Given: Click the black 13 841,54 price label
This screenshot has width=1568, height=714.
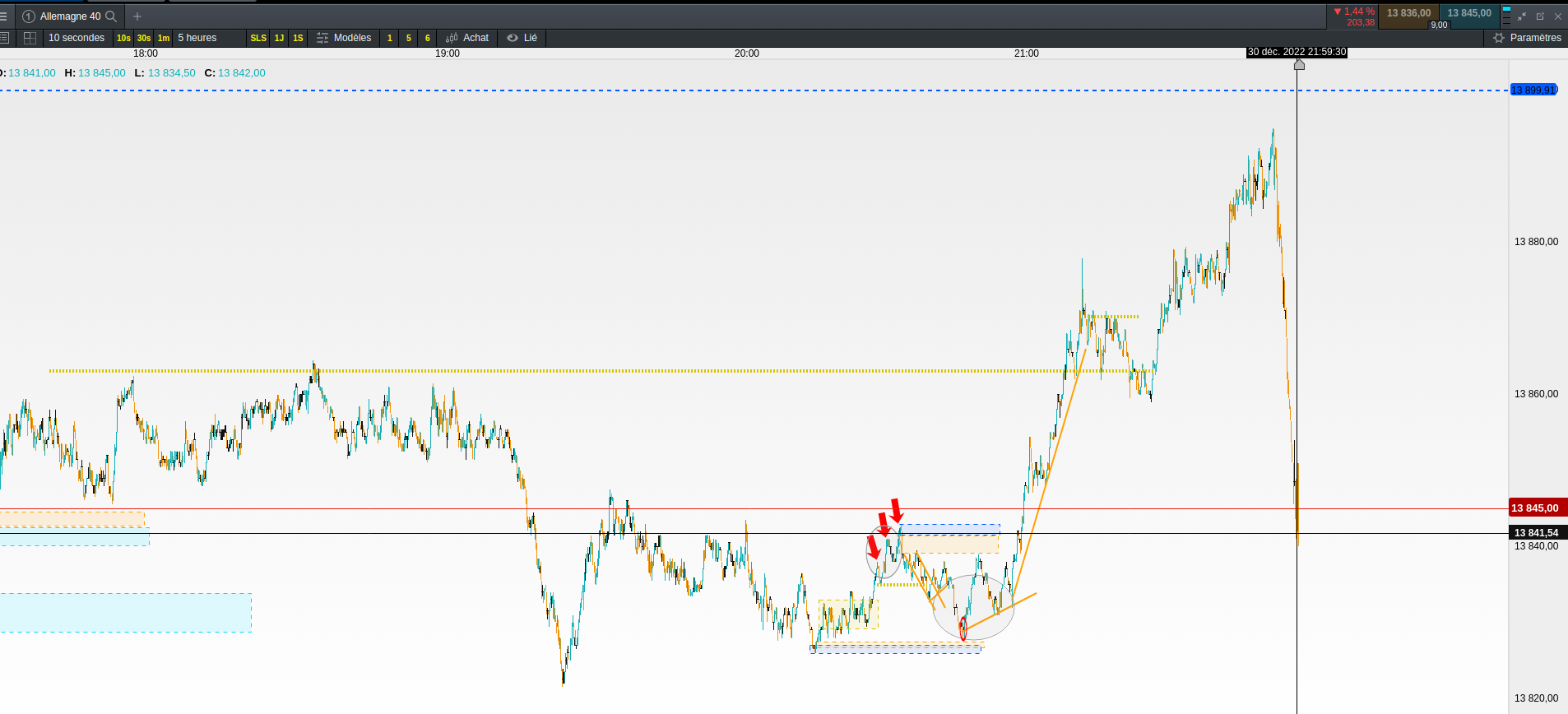Looking at the screenshot, I should tap(1538, 533).
